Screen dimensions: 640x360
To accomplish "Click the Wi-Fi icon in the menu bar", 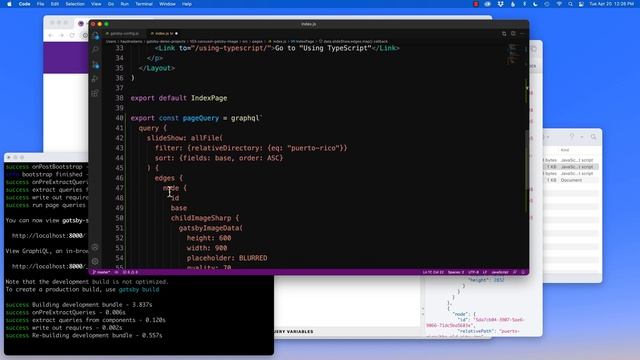I will pyautogui.click(x=559, y=4).
